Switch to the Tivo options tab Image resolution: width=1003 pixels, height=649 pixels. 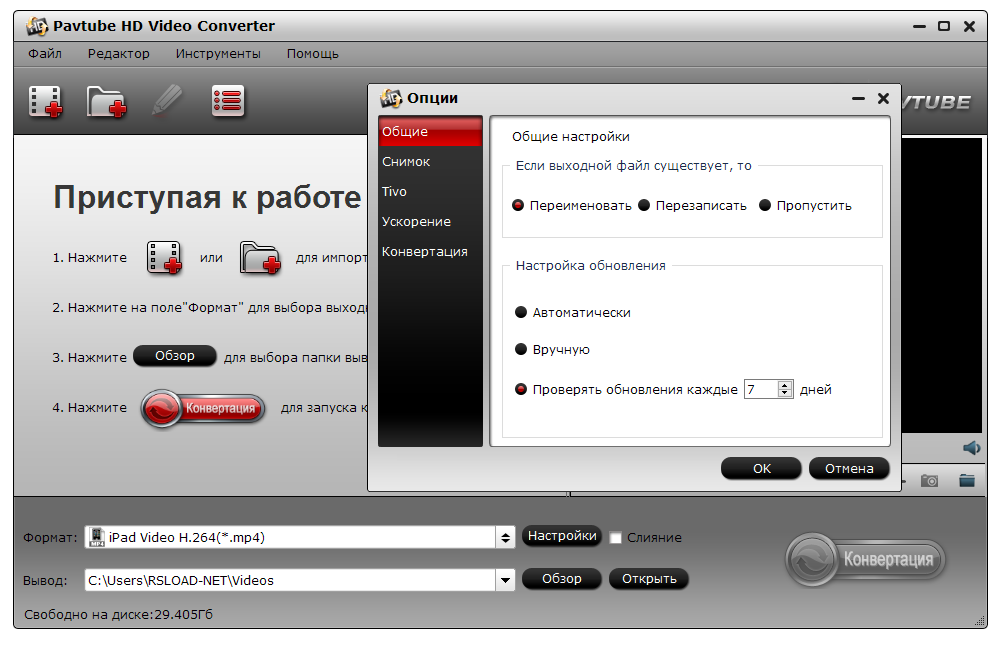click(430, 192)
